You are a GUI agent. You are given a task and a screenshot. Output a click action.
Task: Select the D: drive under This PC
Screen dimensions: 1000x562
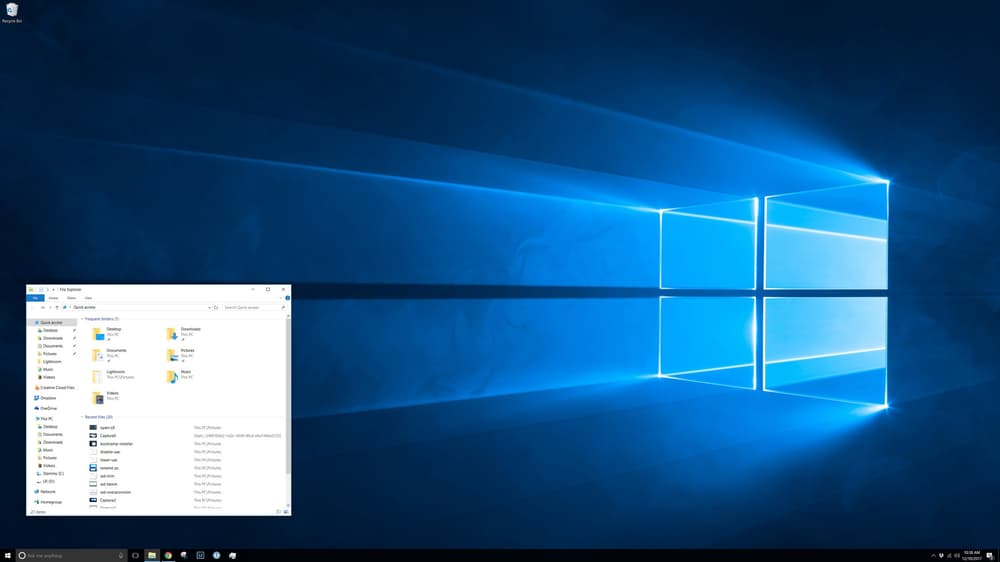48,482
